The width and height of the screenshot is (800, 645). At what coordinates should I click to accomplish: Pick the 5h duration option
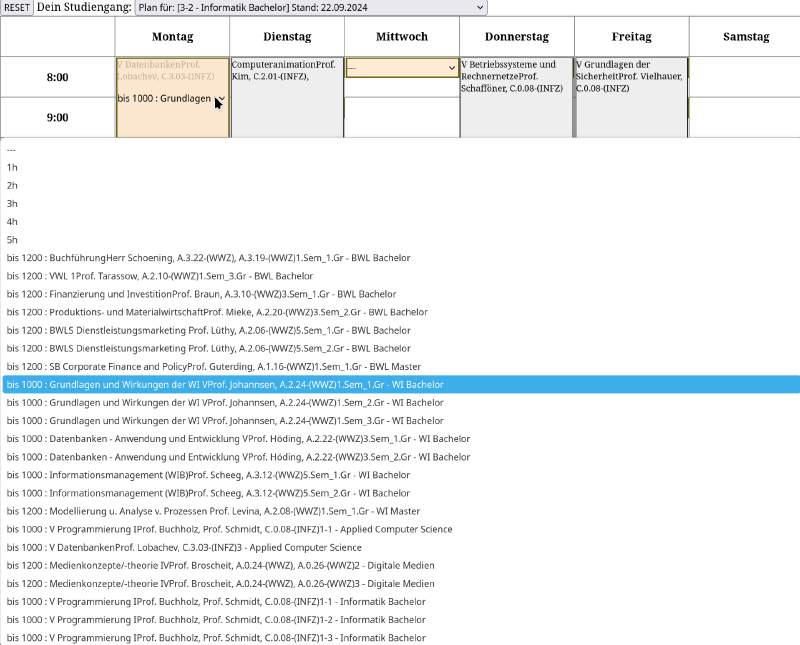pyautogui.click(x=12, y=240)
